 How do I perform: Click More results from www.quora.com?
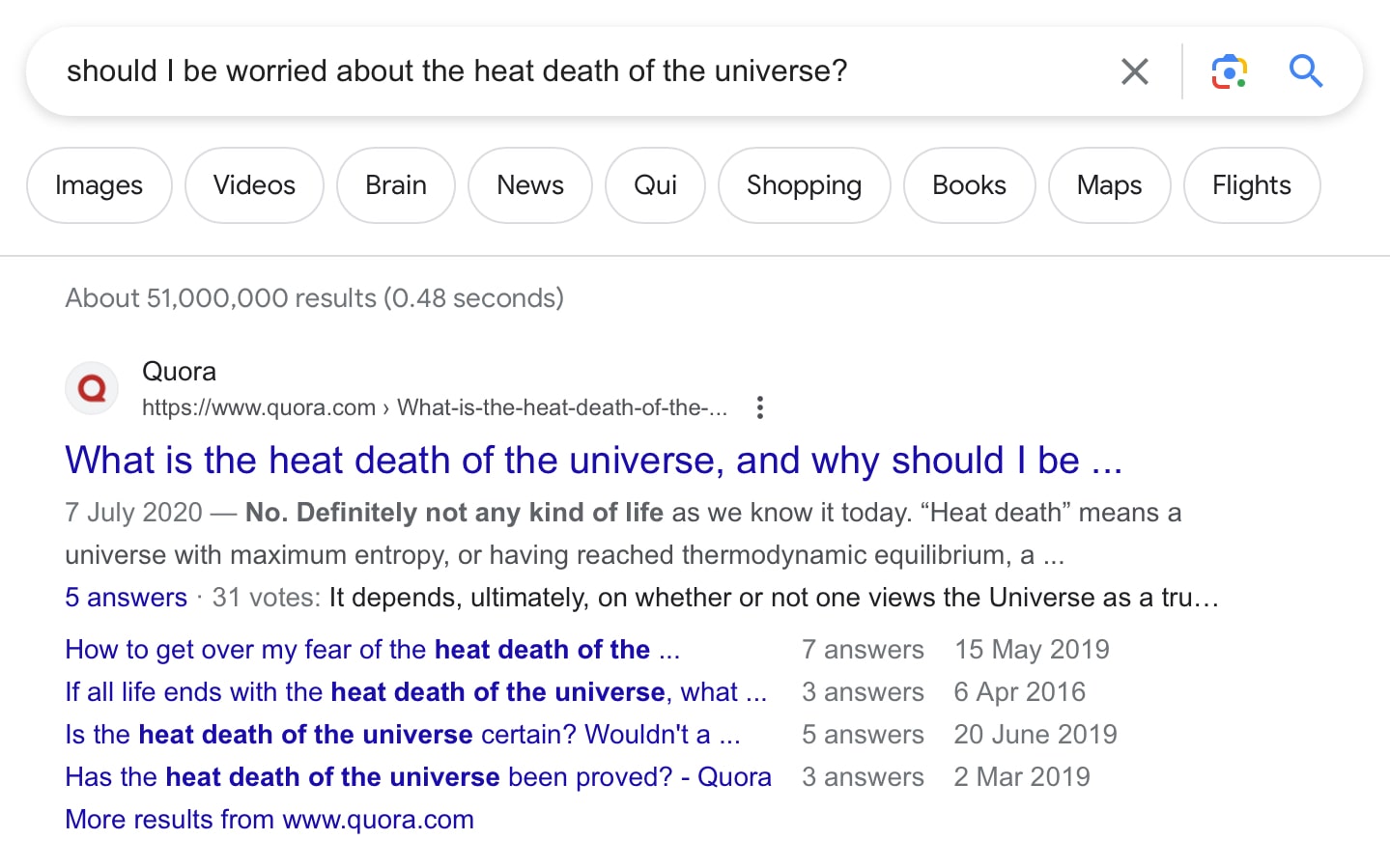coord(269,819)
